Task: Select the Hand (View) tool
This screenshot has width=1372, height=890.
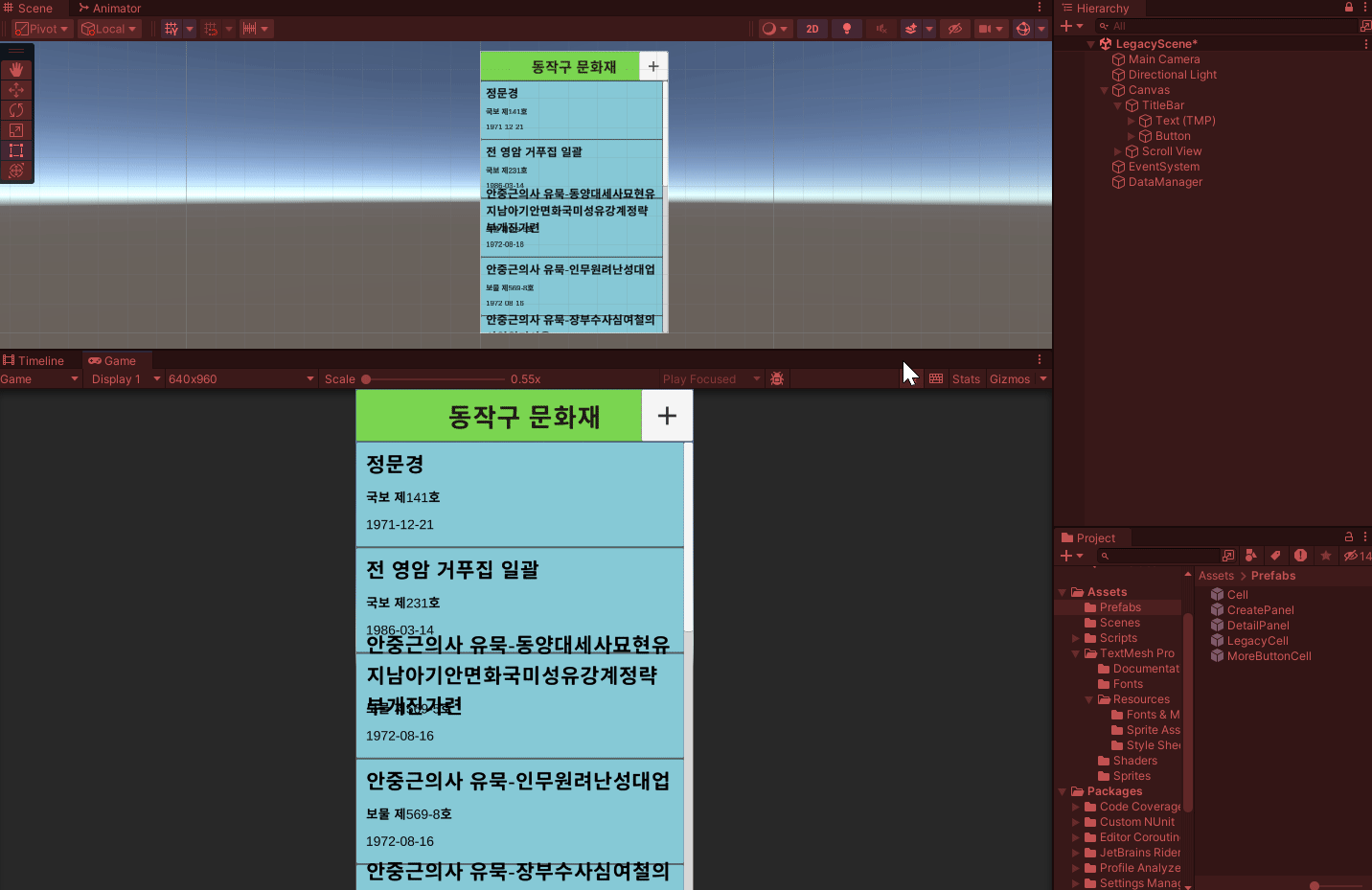Action: (16, 70)
